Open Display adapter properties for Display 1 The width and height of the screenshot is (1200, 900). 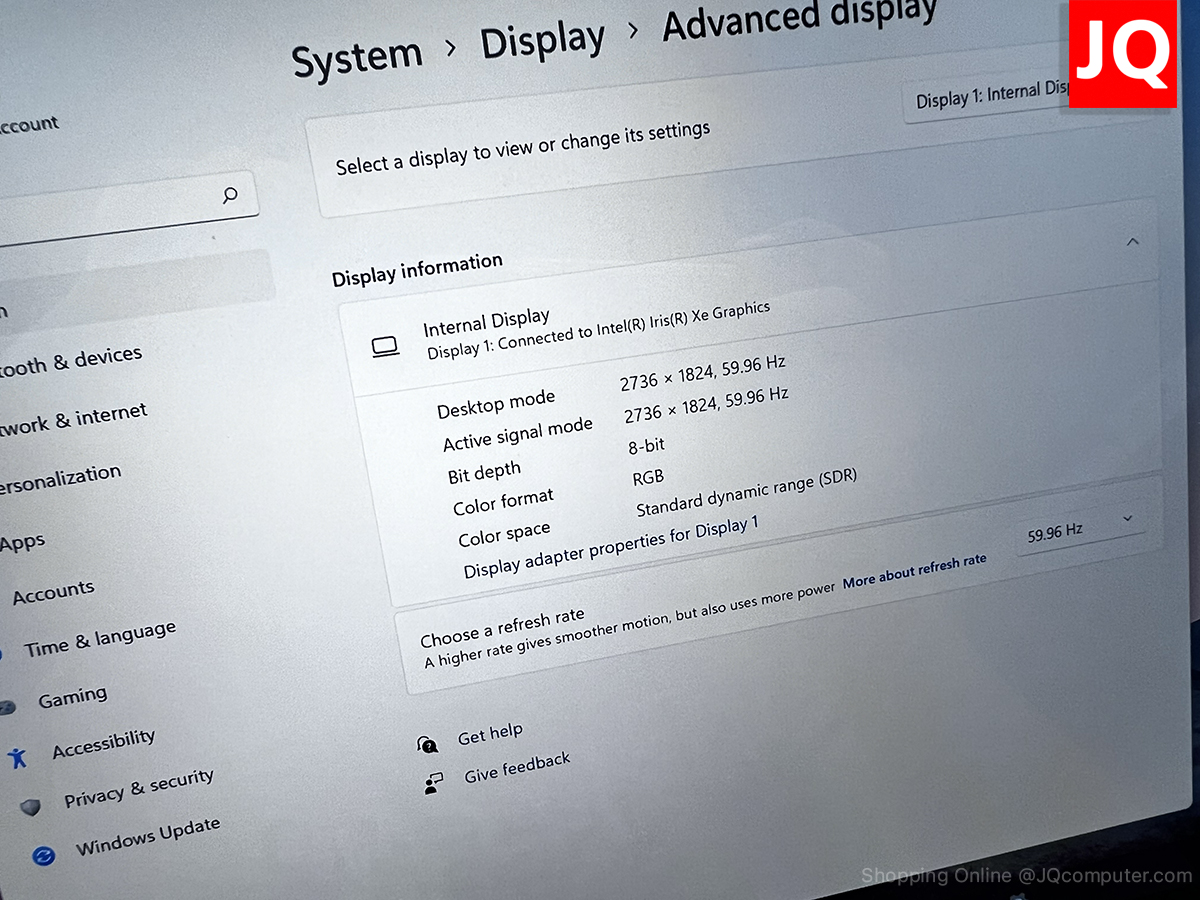611,547
